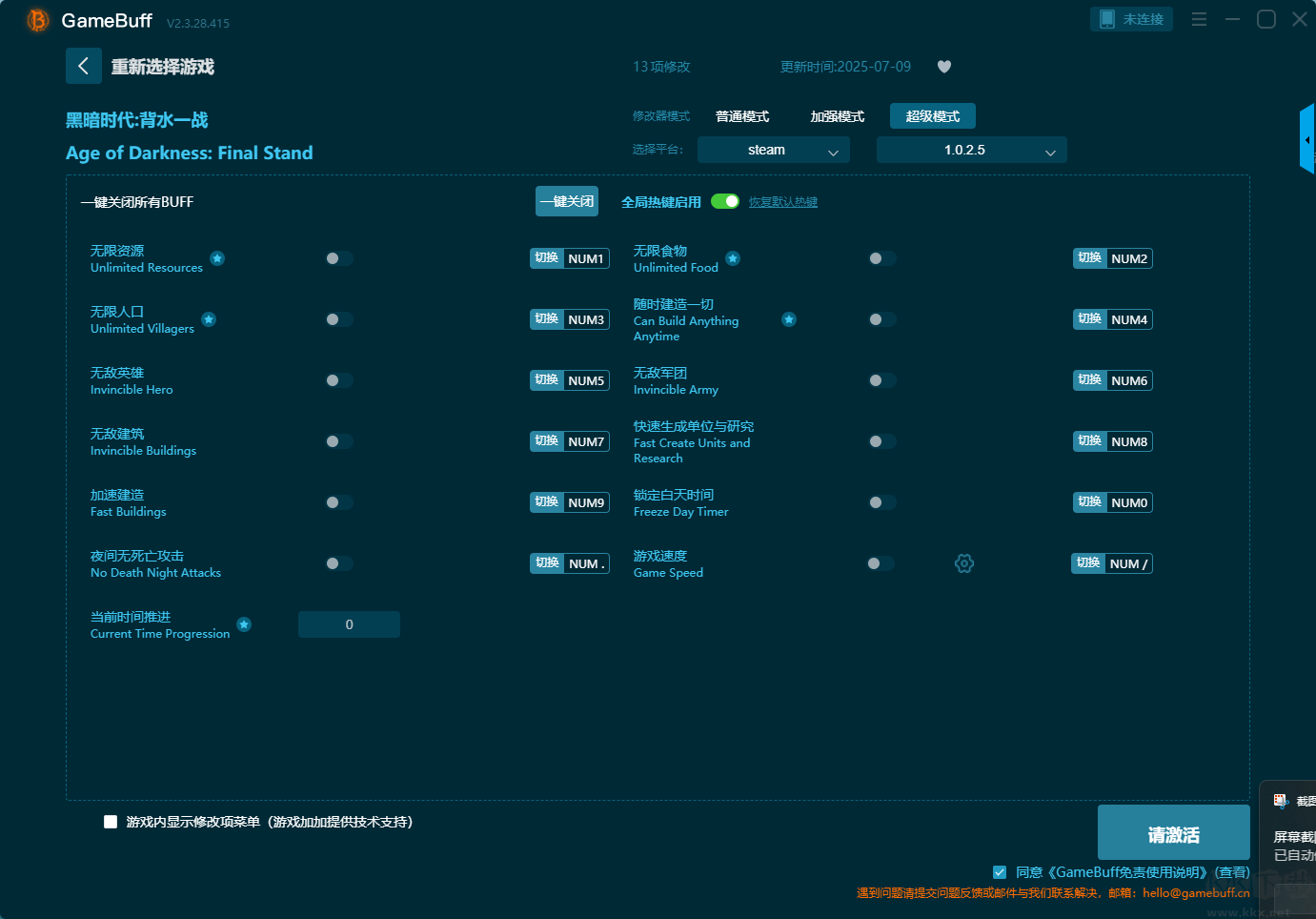Click NUM . hotkey for No Death Night Attacks
The image size is (1316, 919).
pyautogui.click(x=570, y=563)
